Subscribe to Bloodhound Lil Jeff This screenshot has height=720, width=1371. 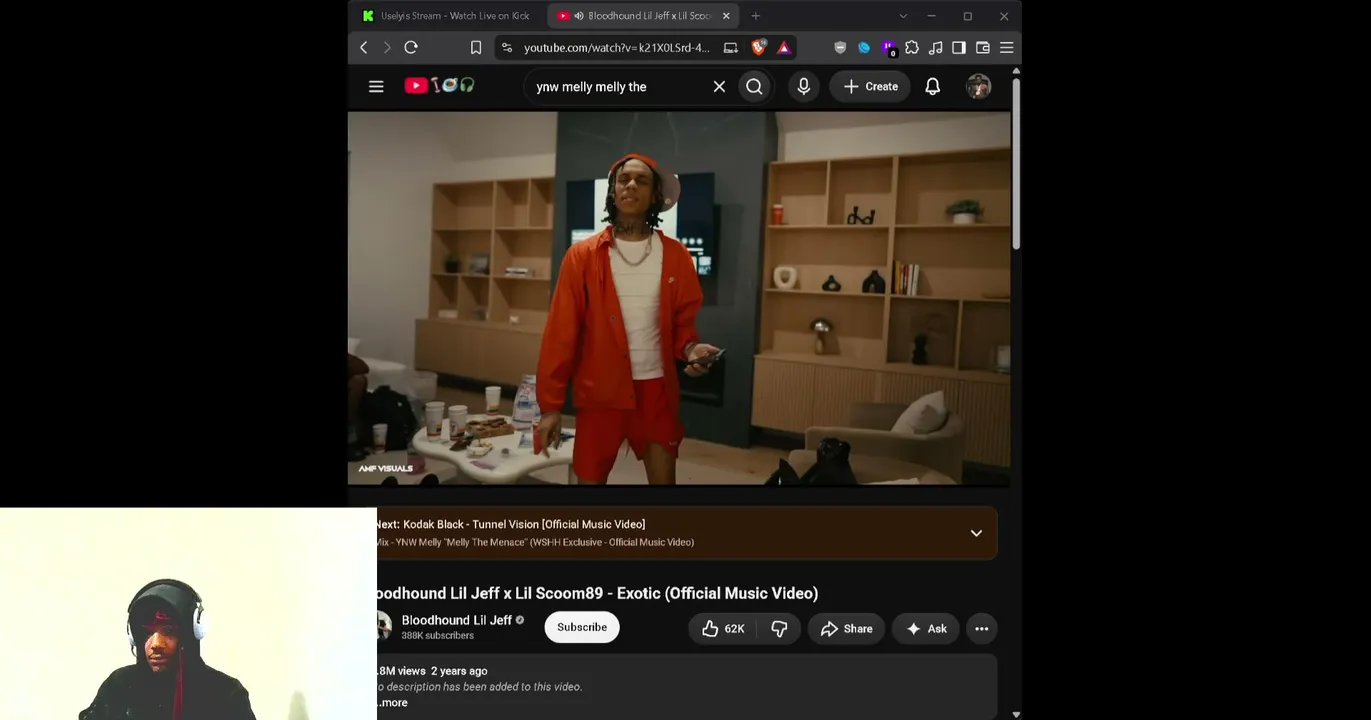[x=582, y=628]
